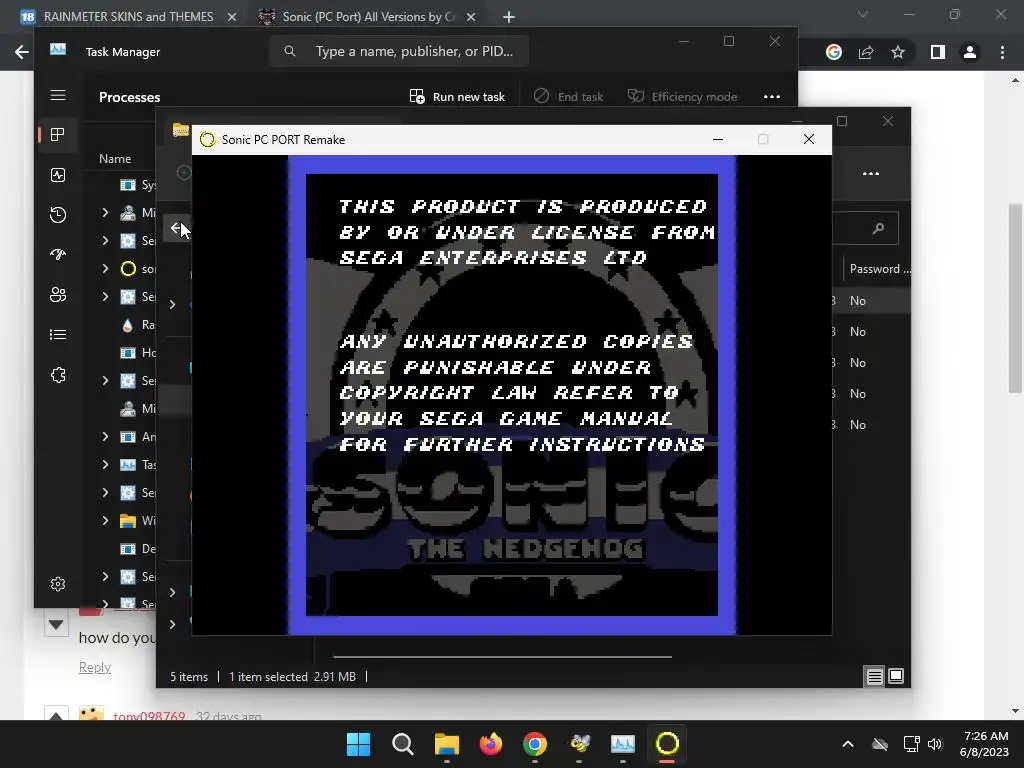The width and height of the screenshot is (1024, 768).
Task: Open volume control in system tray
Action: click(x=936, y=744)
